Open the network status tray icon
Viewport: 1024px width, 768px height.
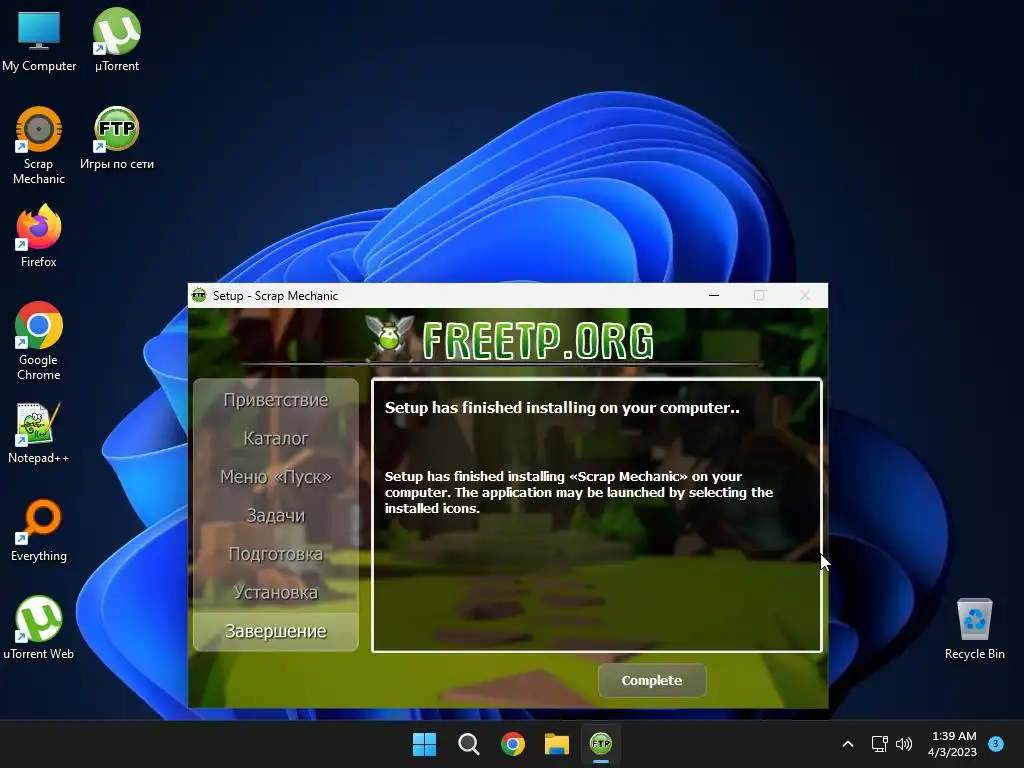[880, 744]
